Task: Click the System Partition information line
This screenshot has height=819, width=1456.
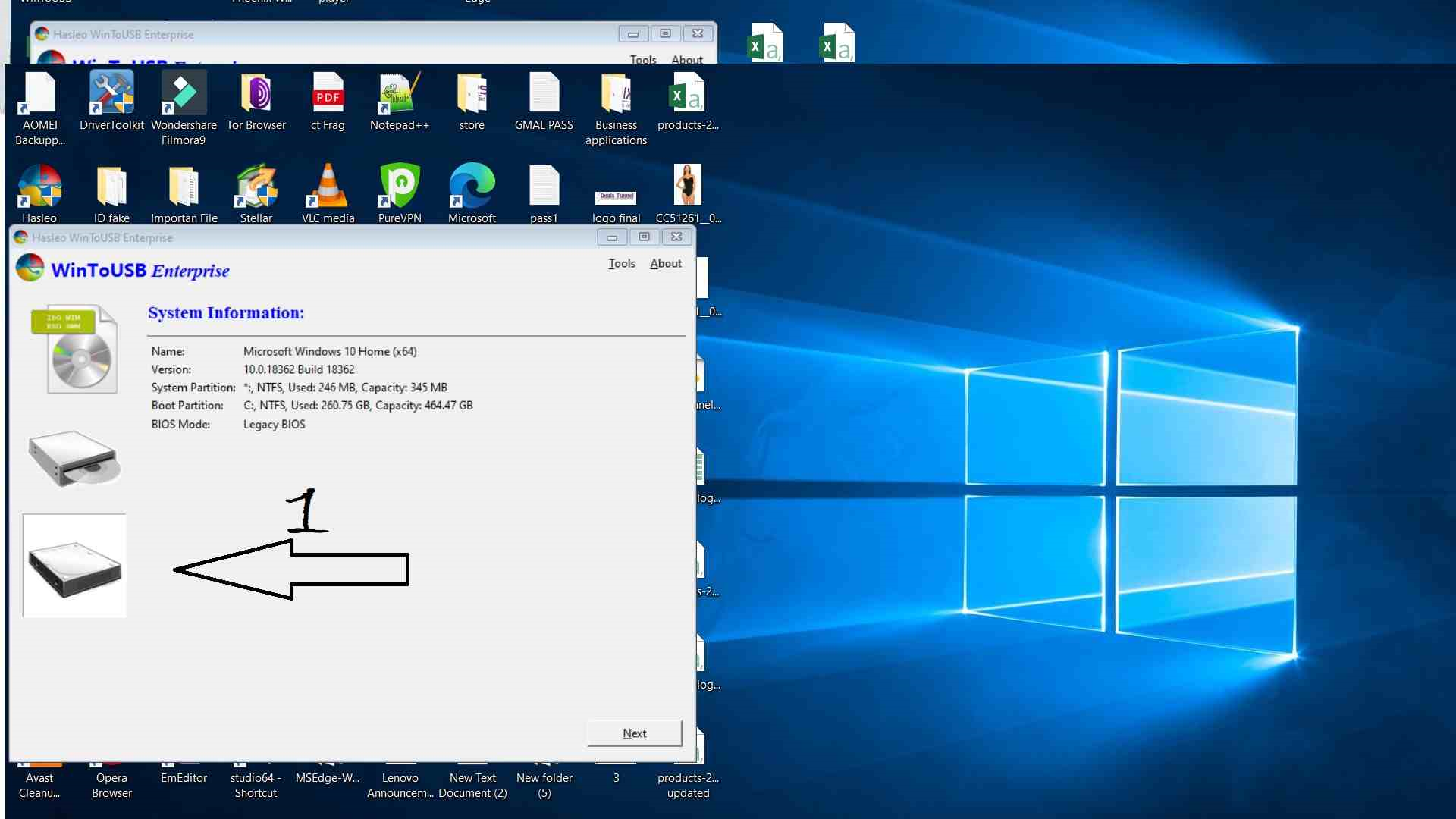Action: [300, 388]
